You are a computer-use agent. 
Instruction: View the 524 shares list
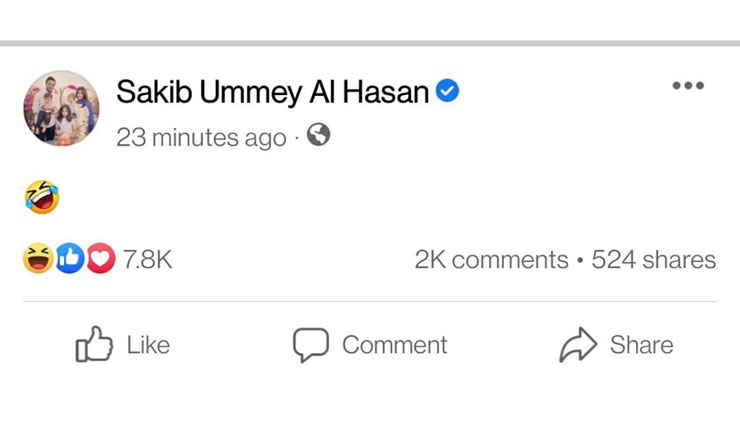point(654,260)
